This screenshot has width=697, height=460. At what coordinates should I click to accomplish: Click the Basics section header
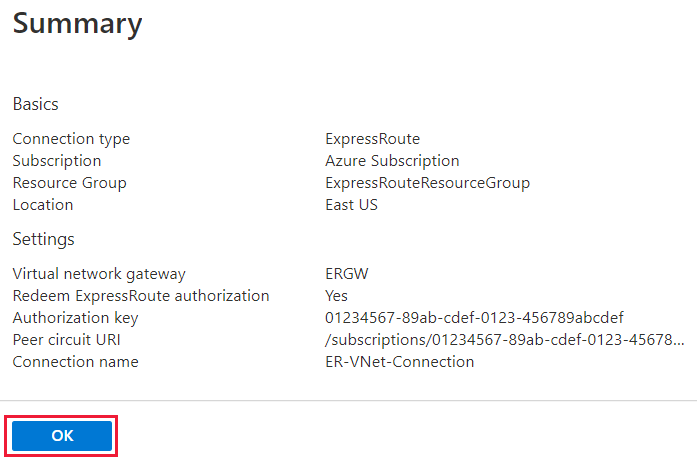pos(36,104)
